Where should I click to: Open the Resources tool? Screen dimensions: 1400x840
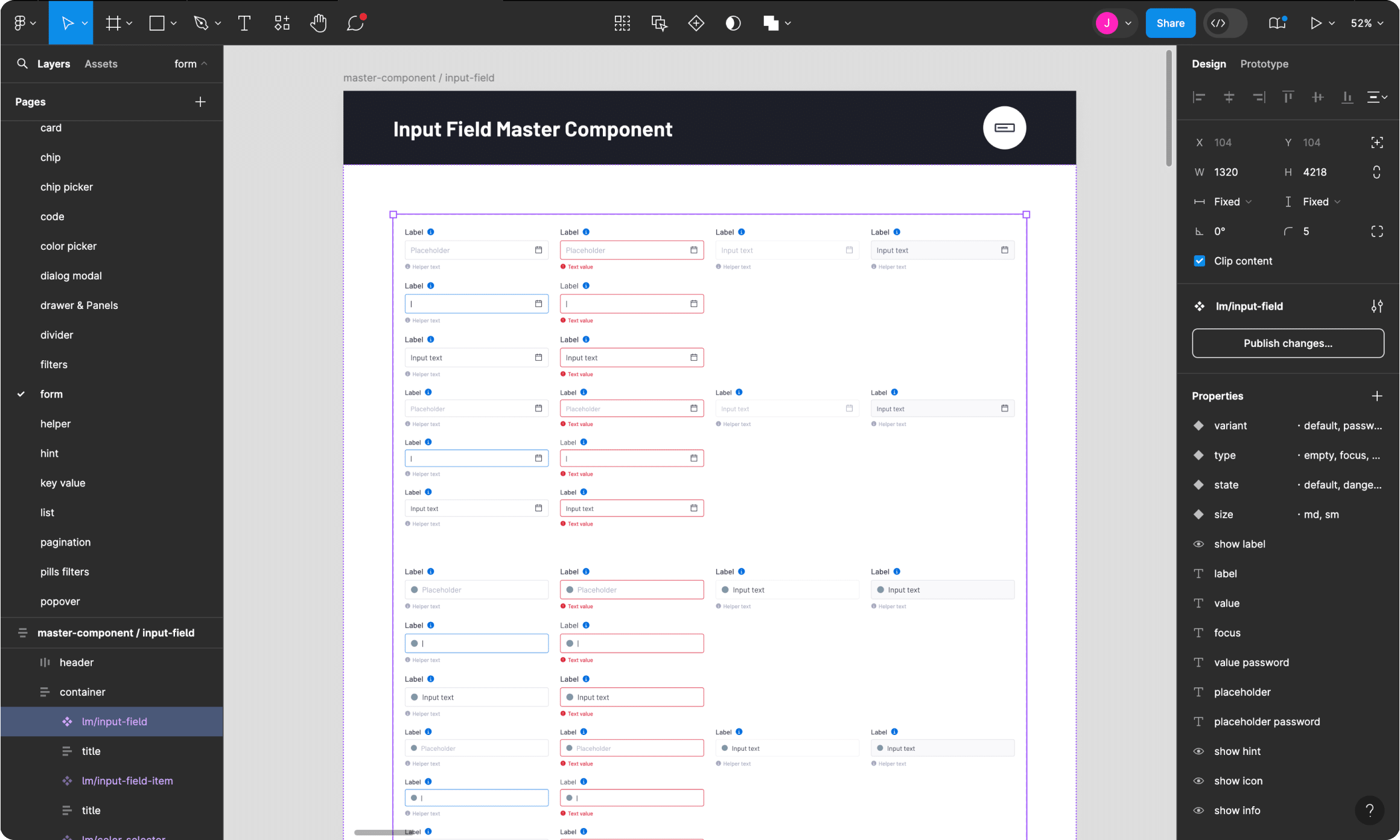coord(282,23)
